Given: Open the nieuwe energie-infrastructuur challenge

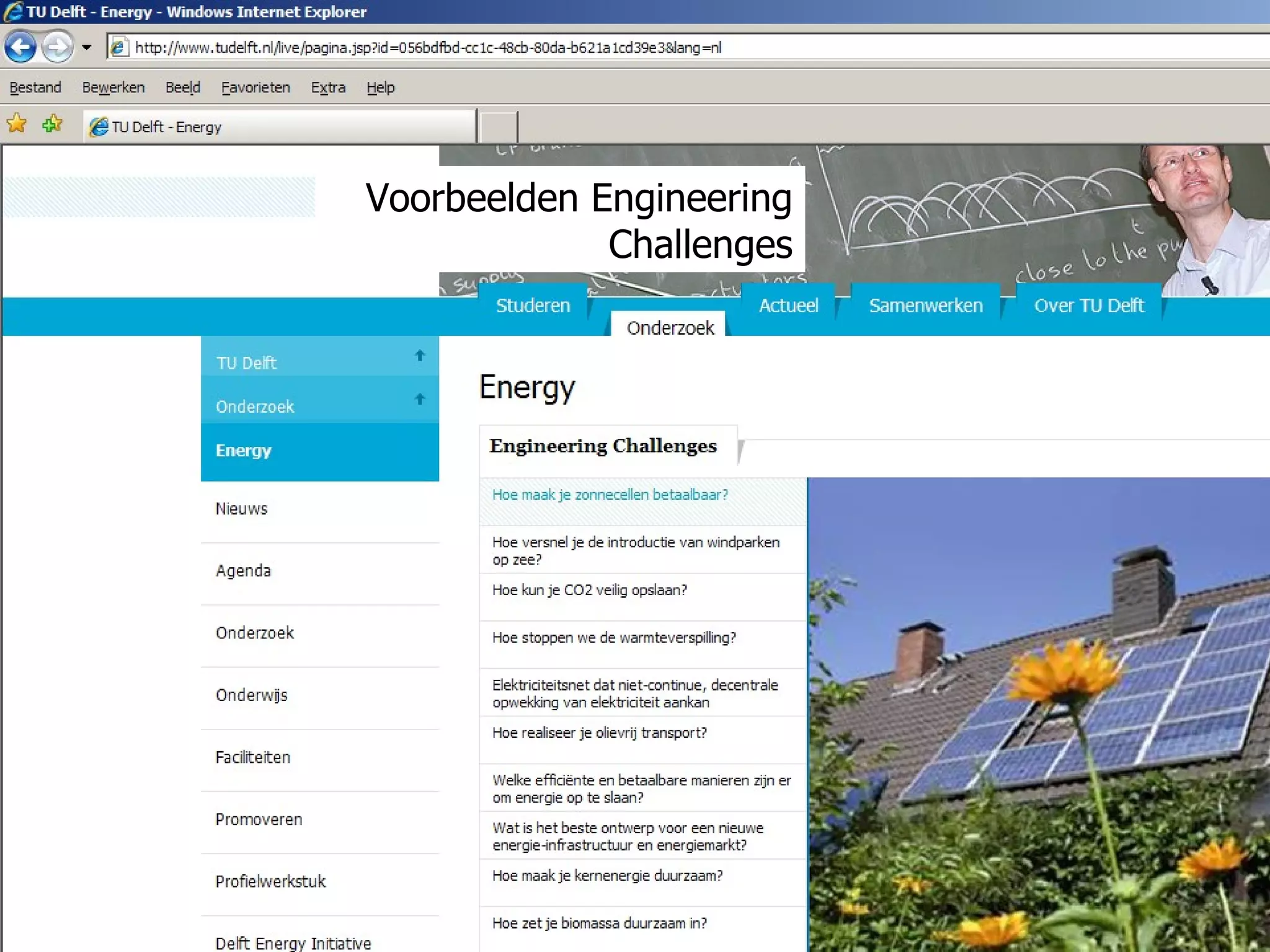Looking at the screenshot, I should (643, 836).
